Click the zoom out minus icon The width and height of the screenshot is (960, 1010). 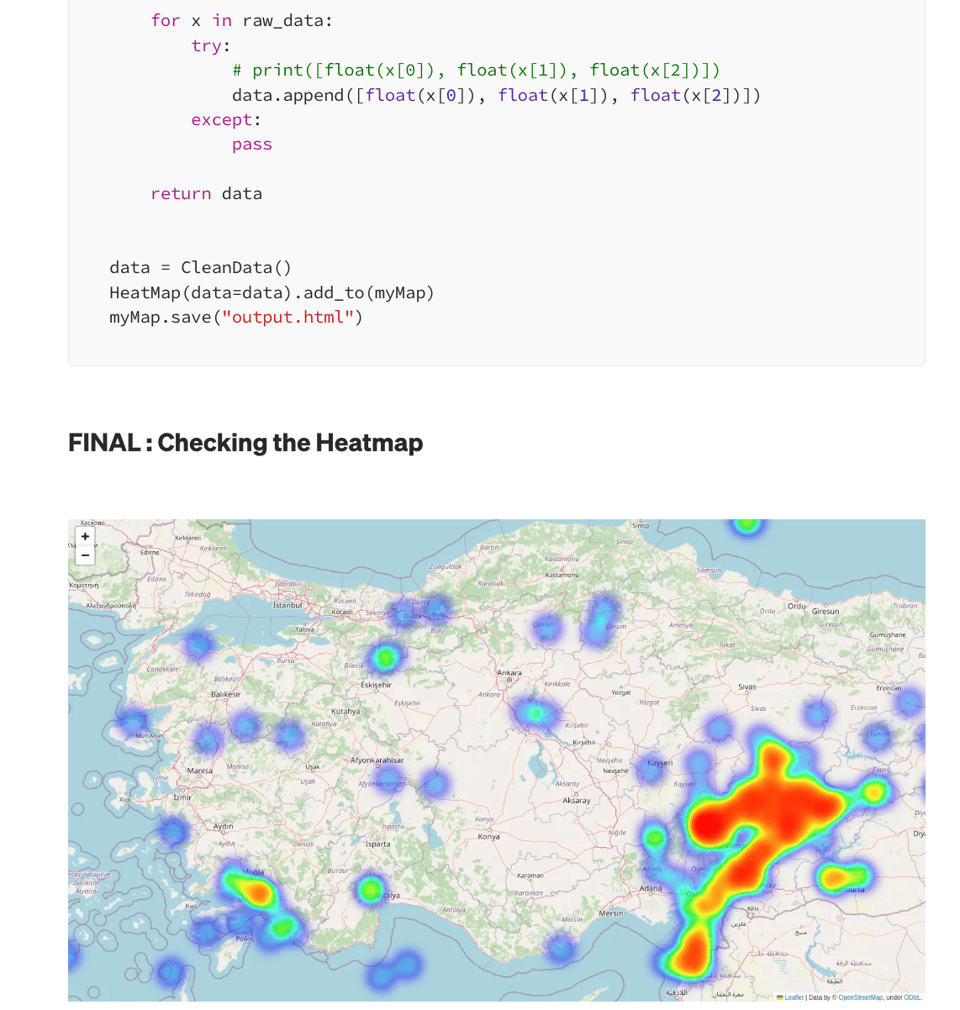(85, 553)
